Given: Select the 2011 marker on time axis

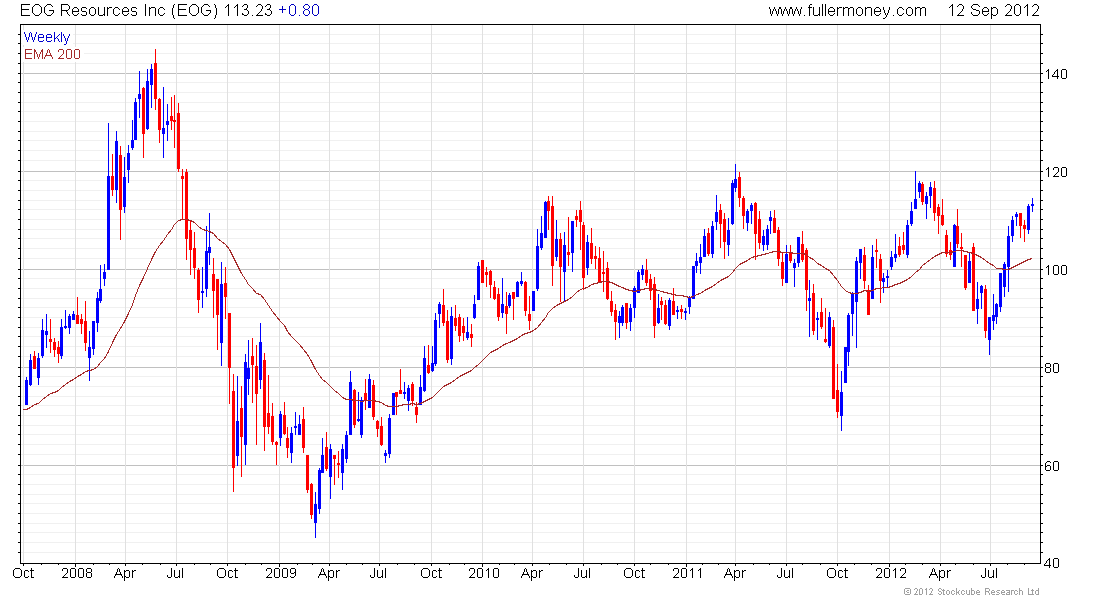Looking at the screenshot, I should tap(687, 574).
